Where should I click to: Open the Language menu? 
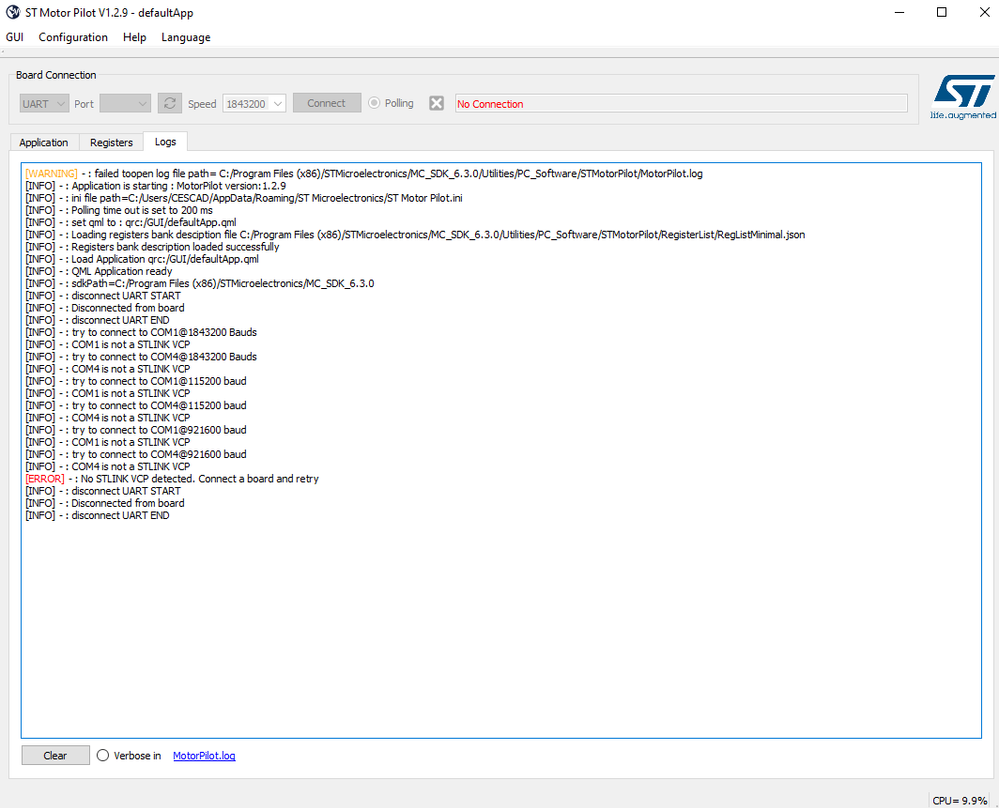[x=186, y=37]
